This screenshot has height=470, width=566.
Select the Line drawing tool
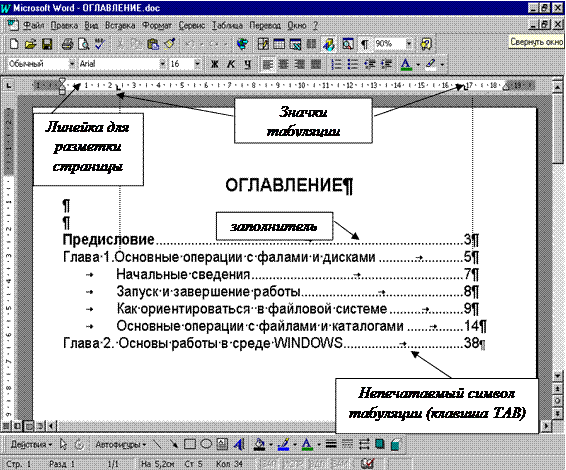[157, 444]
